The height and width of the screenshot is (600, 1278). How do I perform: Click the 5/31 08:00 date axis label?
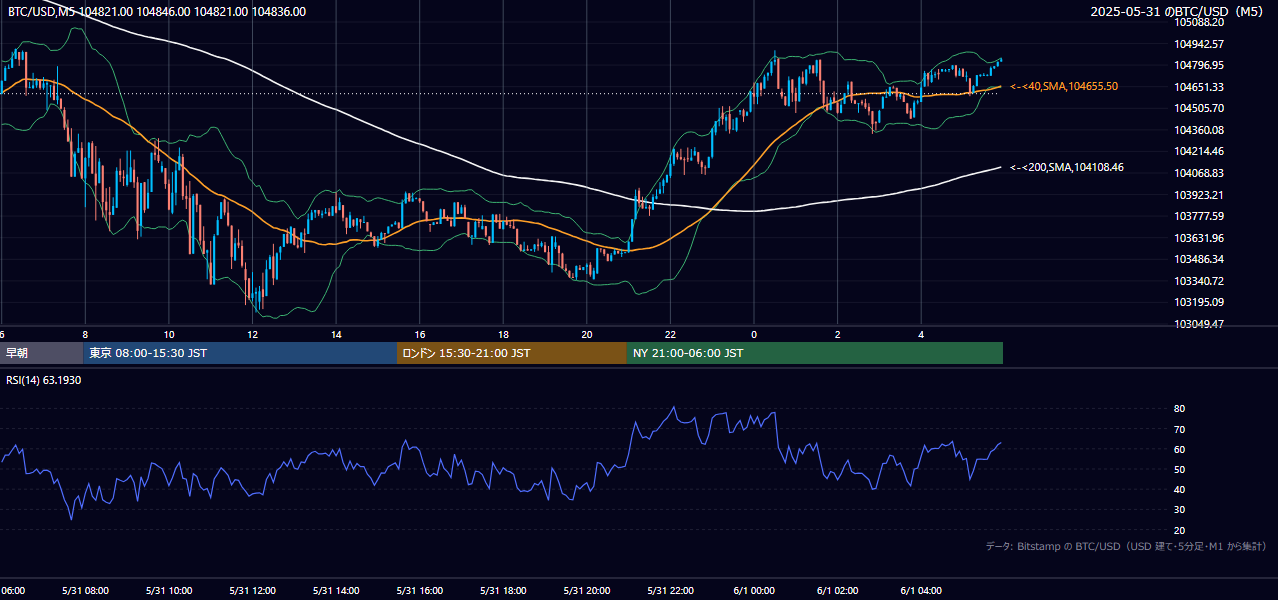click(85, 590)
